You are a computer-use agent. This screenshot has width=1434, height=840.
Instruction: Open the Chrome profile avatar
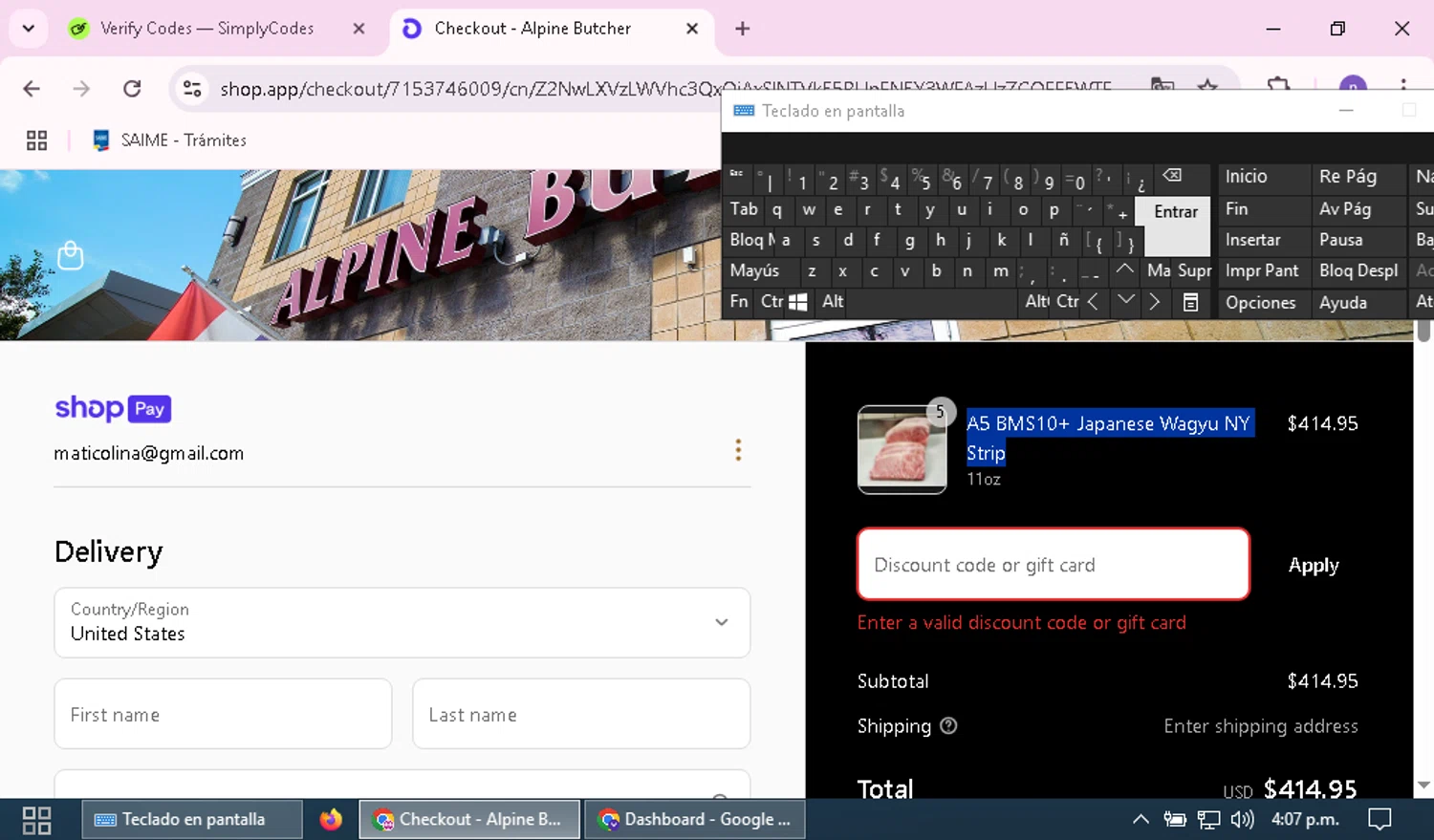[x=1353, y=86]
